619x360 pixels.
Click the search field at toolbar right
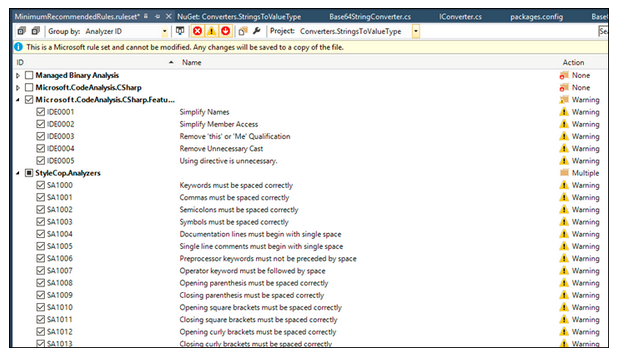(603, 31)
